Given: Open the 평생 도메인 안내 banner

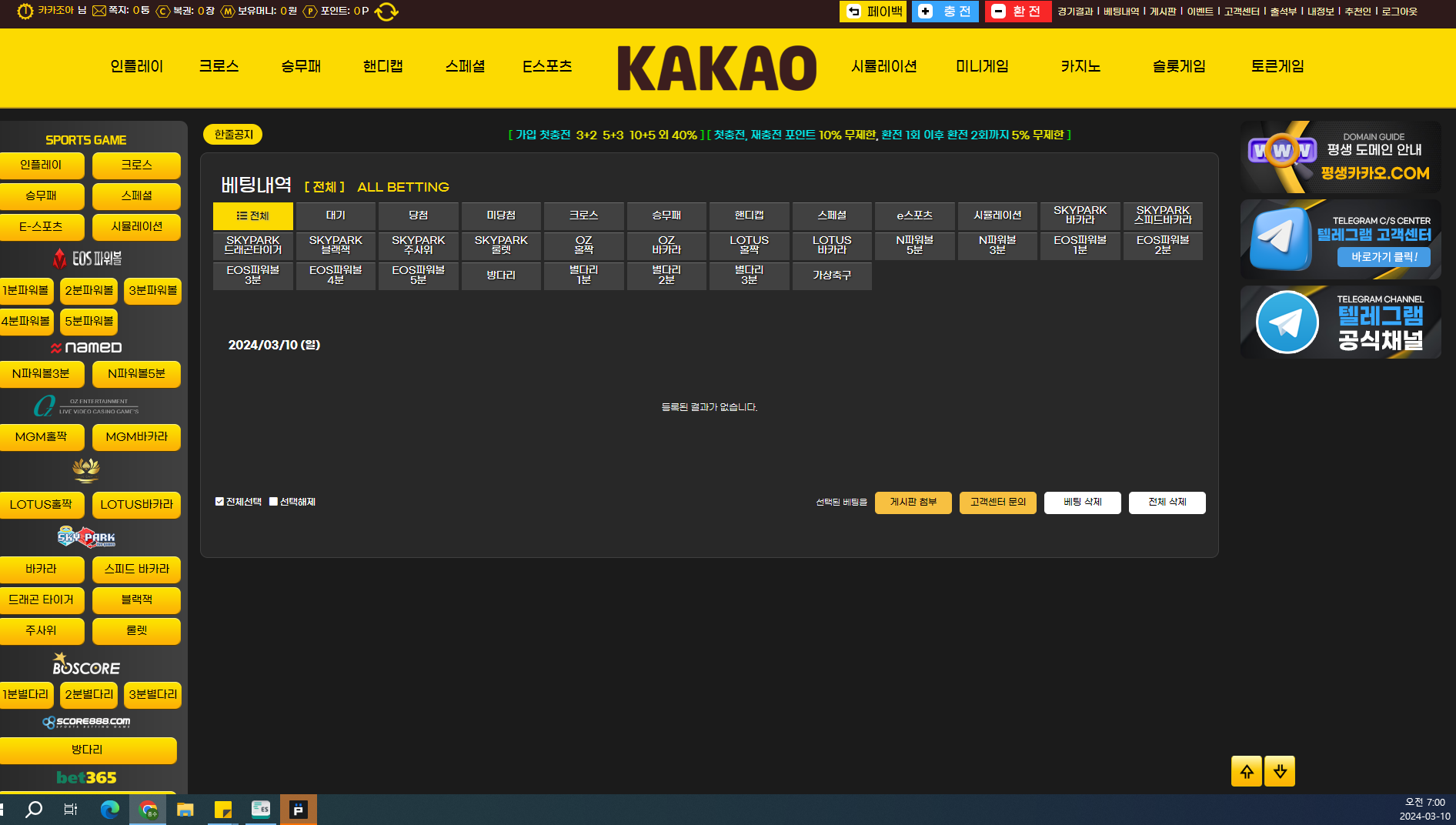Looking at the screenshot, I should coord(1341,157).
